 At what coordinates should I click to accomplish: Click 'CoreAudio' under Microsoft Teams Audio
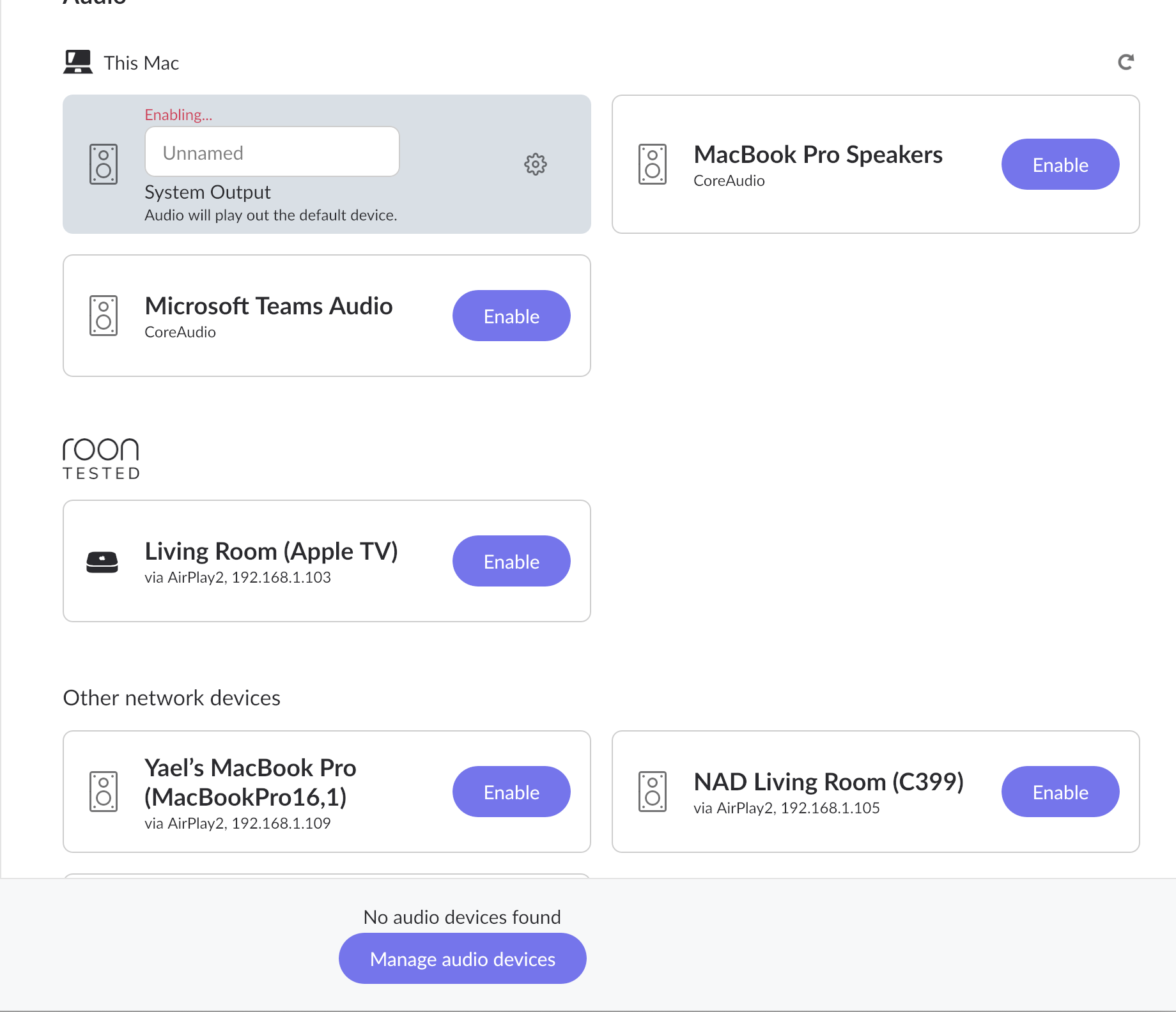[180, 332]
